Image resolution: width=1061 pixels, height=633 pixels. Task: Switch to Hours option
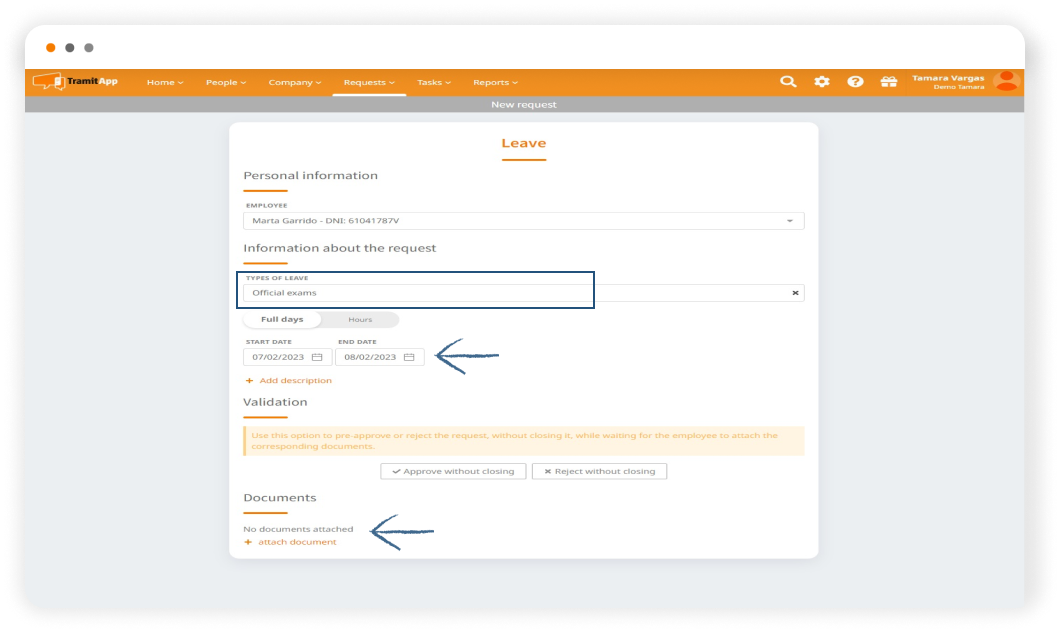(360, 320)
